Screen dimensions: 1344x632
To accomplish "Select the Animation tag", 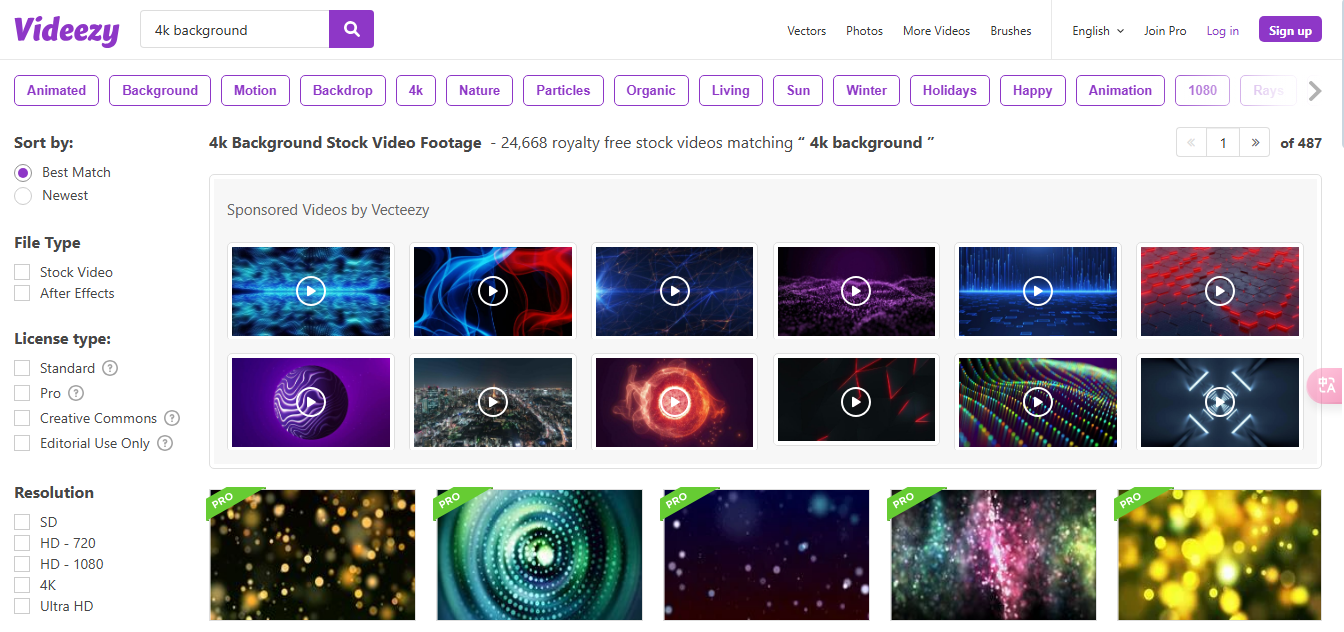I will 1120,90.
